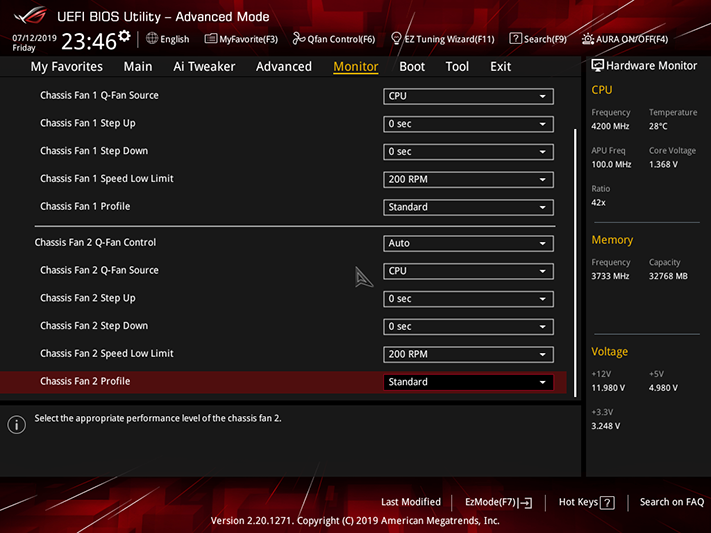The image size is (711, 533).
Task: Click Last Modified button
Action: (411, 502)
